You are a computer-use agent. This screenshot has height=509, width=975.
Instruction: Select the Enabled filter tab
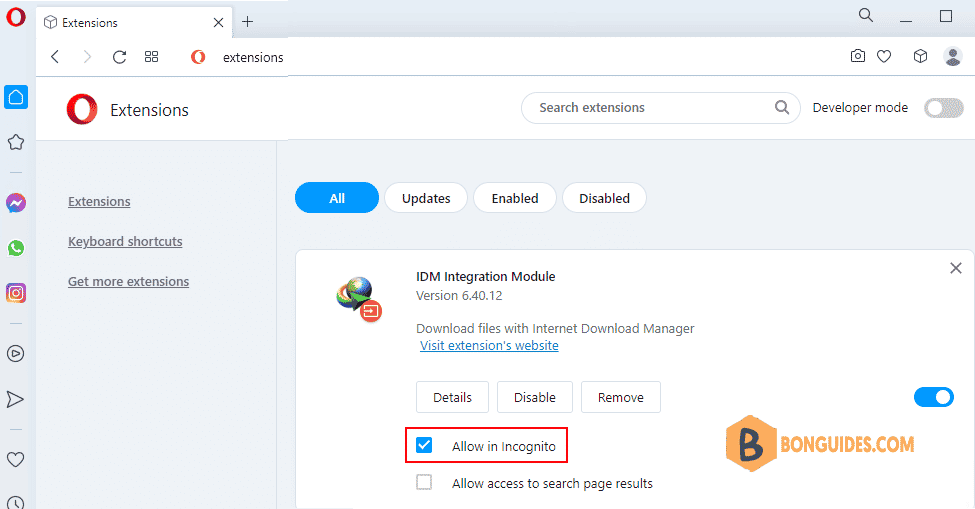(515, 198)
